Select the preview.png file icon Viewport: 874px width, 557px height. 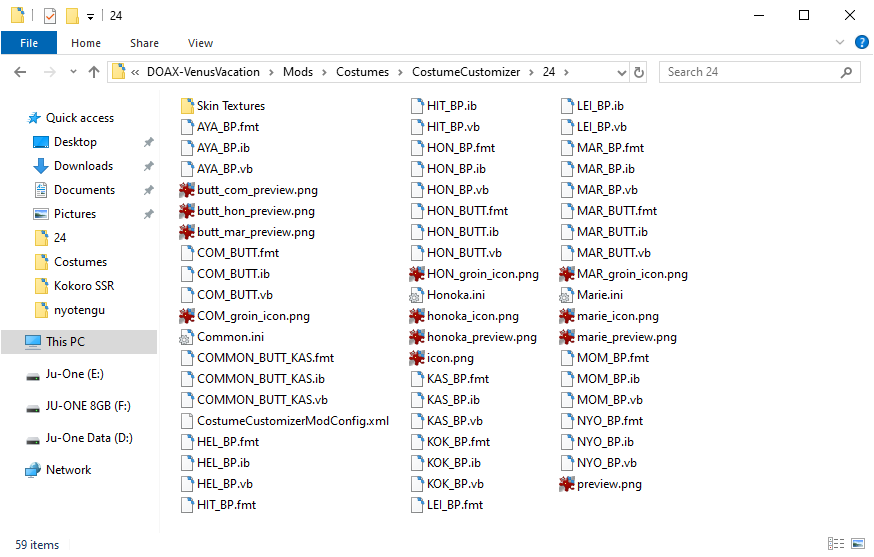567,484
